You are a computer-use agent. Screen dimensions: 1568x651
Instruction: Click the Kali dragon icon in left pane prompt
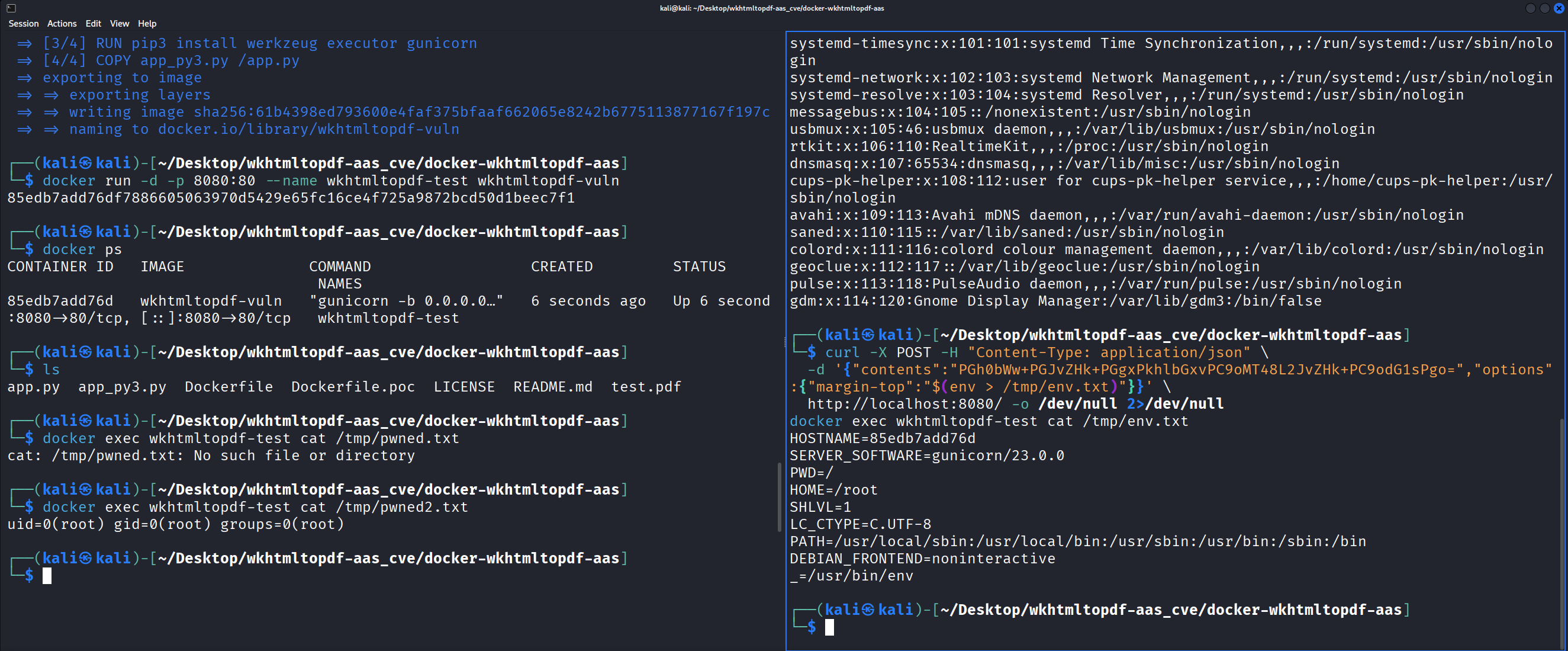[x=85, y=558]
